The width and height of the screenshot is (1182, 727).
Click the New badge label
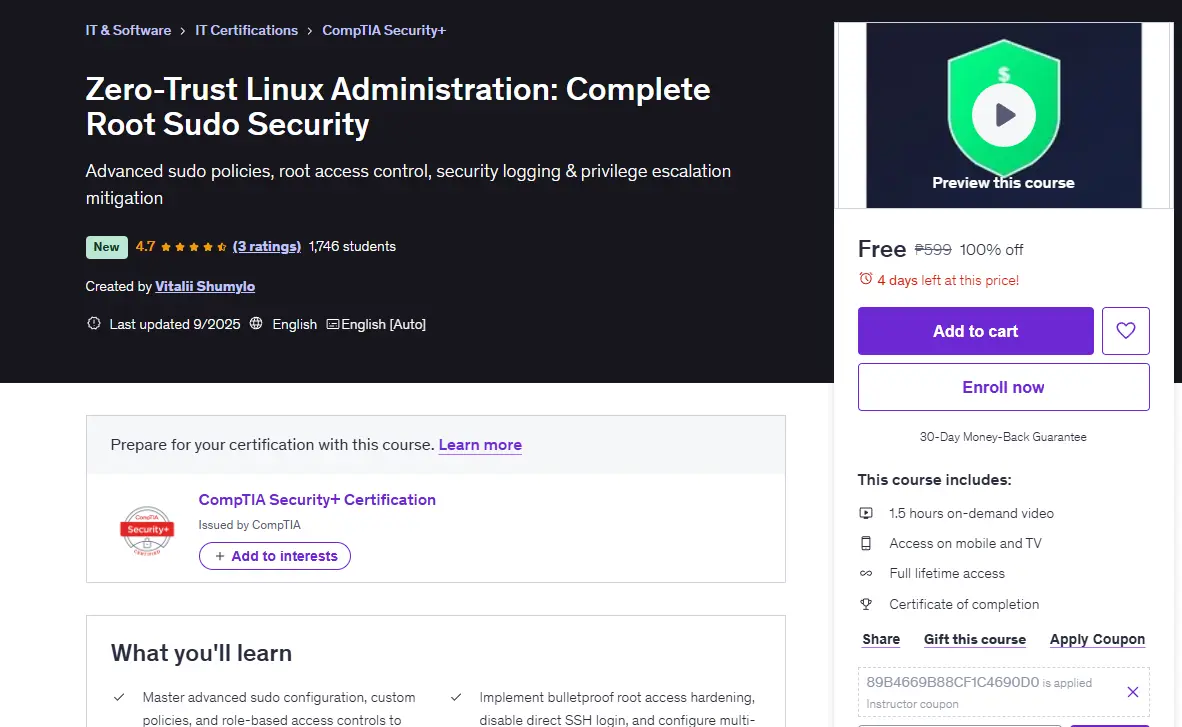(x=106, y=247)
